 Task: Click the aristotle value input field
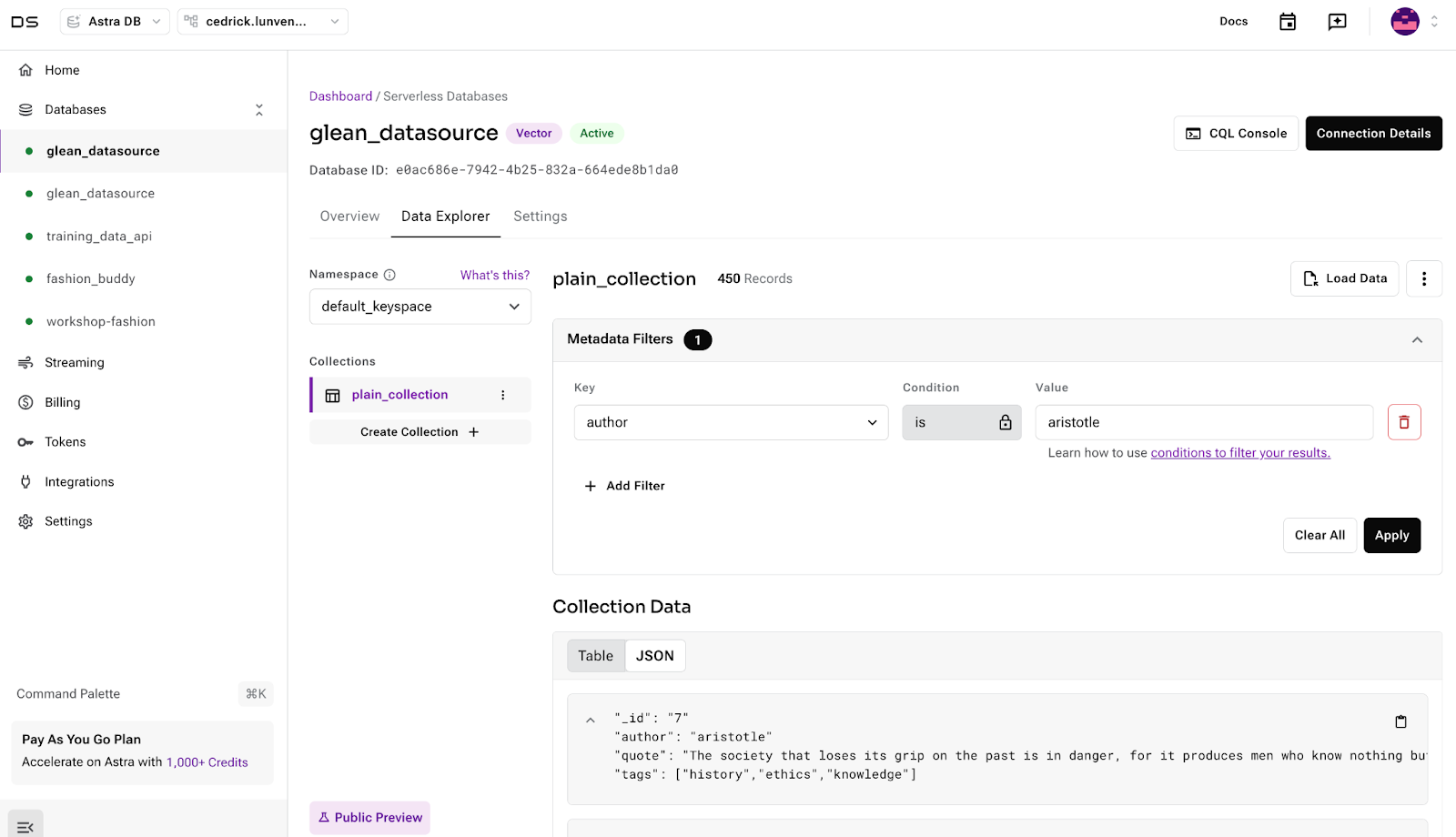pos(1204,422)
